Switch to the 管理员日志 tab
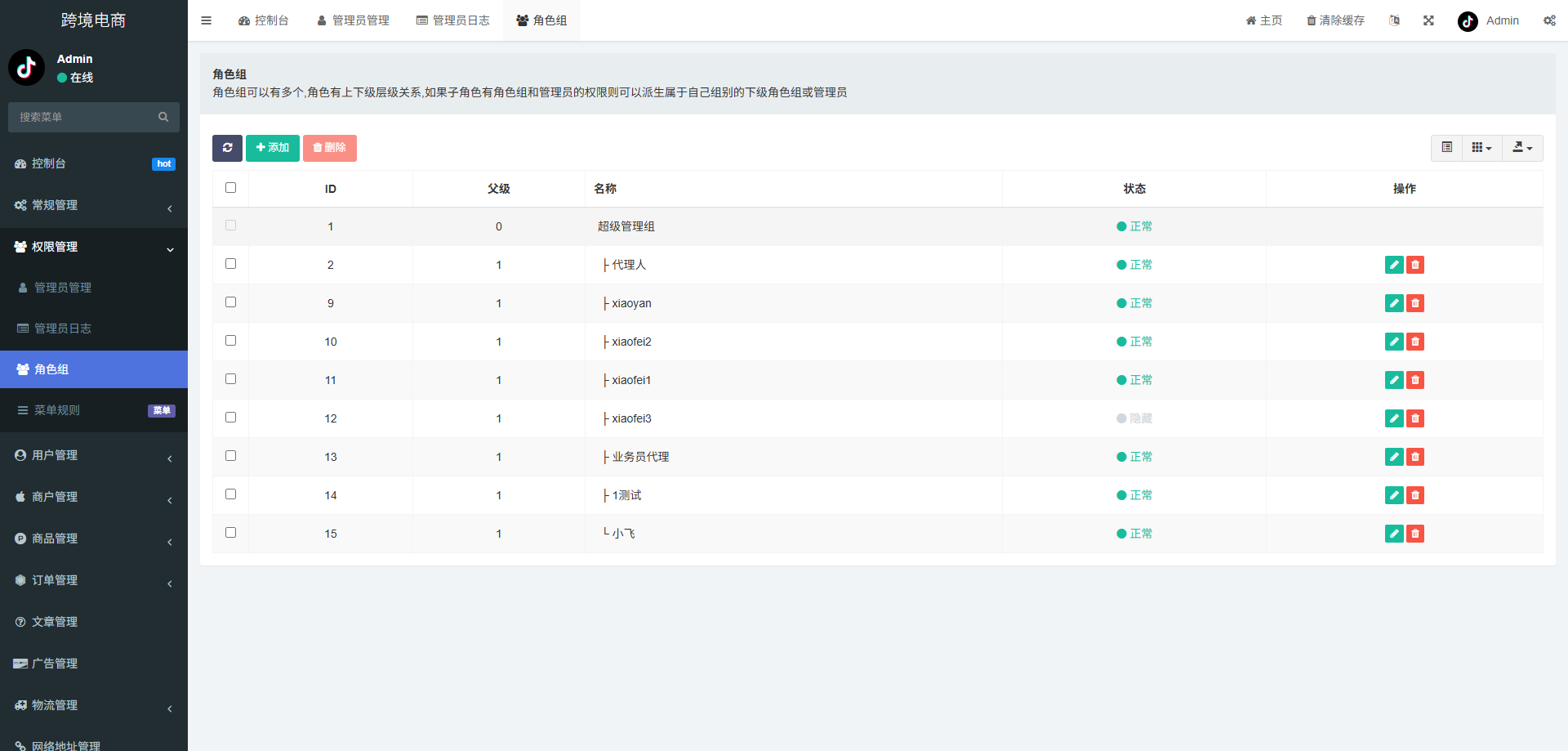The width and height of the screenshot is (1568, 751). (453, 20)
